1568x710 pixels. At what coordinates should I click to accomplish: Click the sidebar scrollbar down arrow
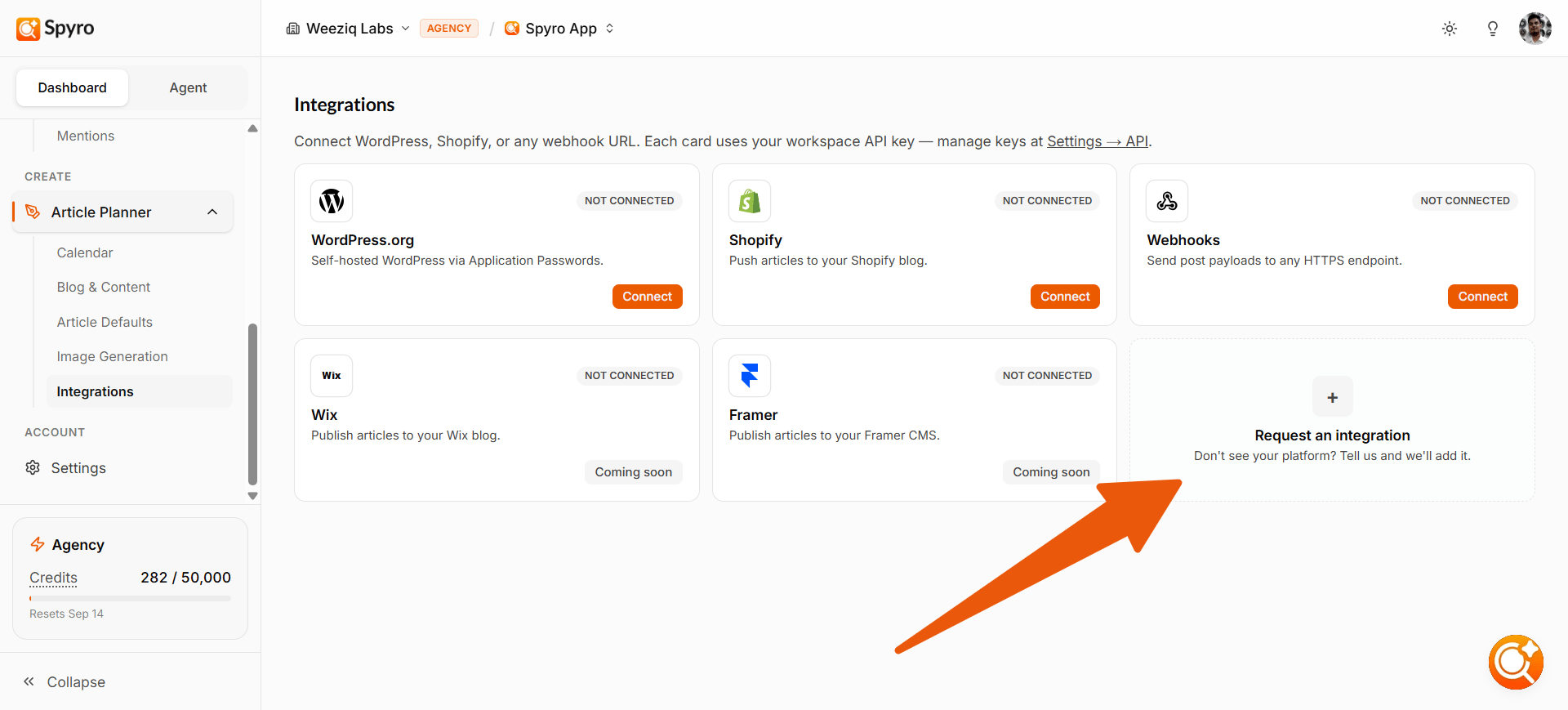[x=252, y=496]
